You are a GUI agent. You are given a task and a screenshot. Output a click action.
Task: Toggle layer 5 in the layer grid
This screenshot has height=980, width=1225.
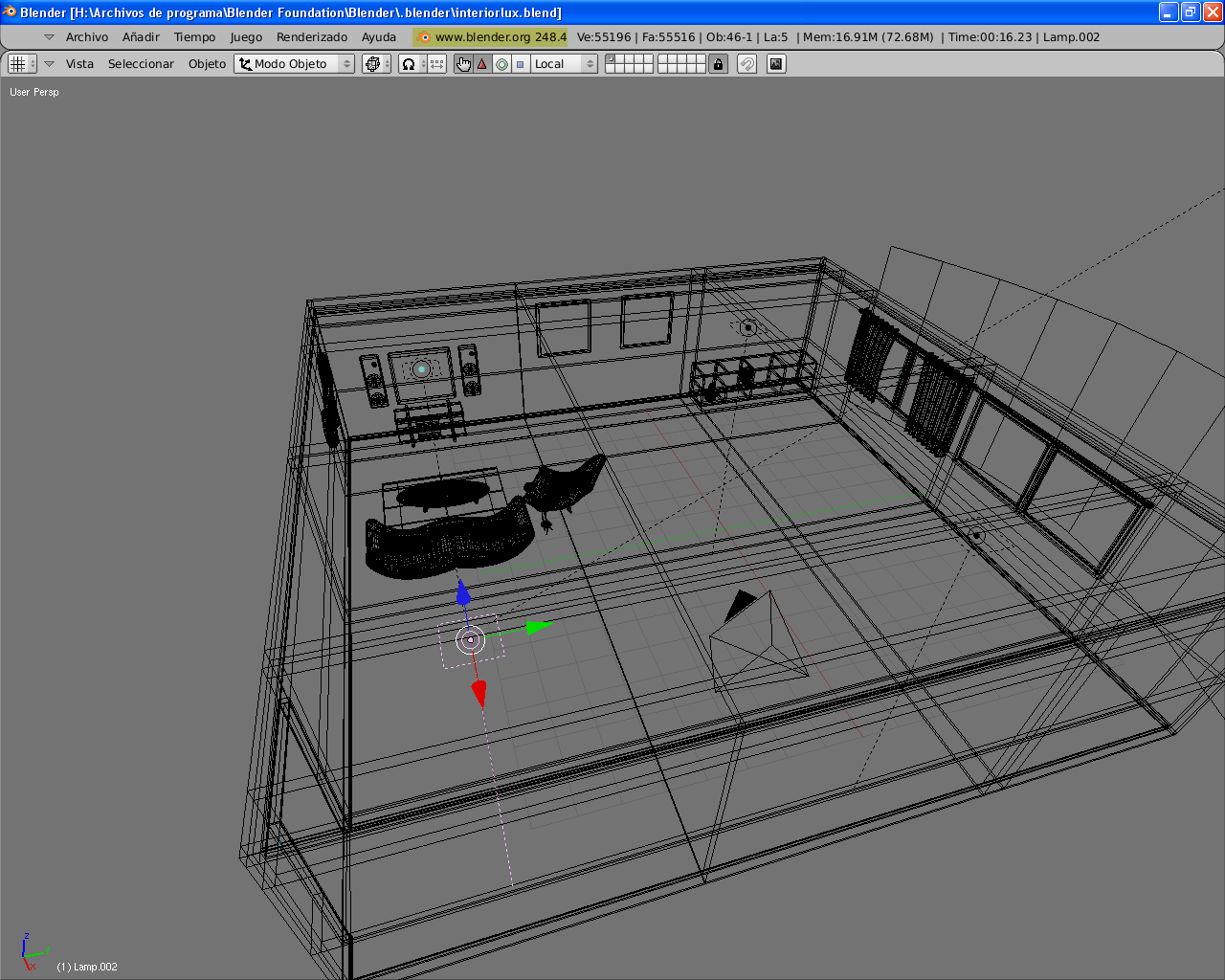tap(649, 59)
